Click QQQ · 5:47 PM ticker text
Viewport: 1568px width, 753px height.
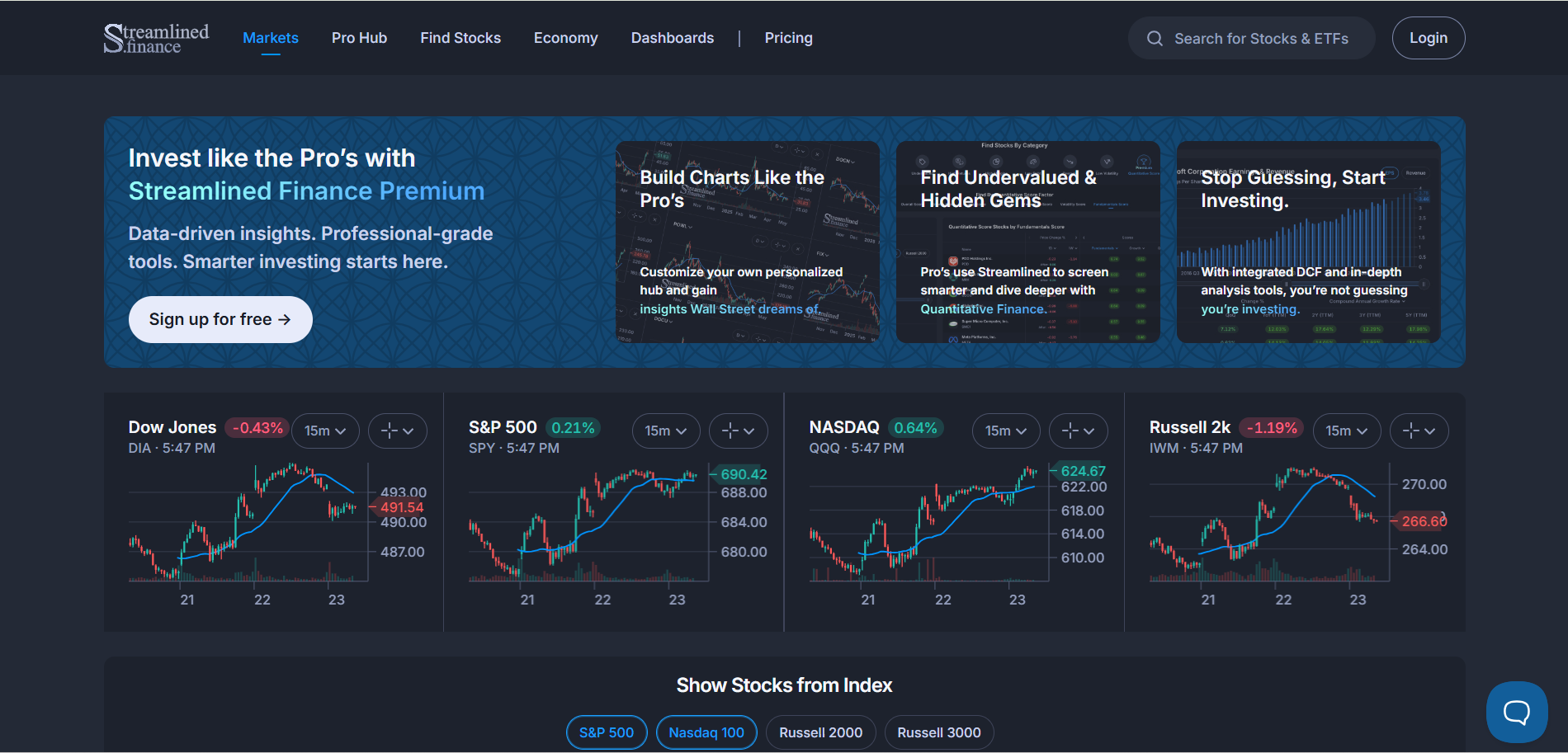857,448
